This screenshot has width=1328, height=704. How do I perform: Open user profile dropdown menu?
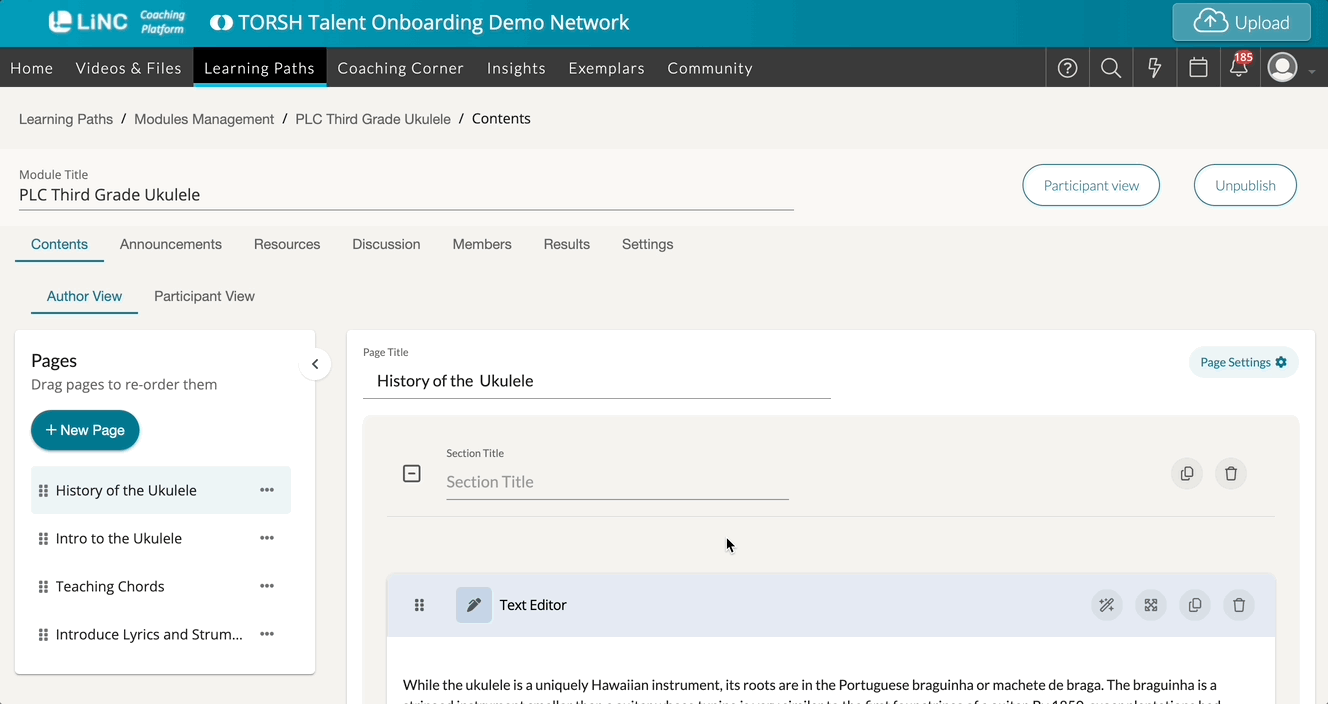tap(1291, 68)
